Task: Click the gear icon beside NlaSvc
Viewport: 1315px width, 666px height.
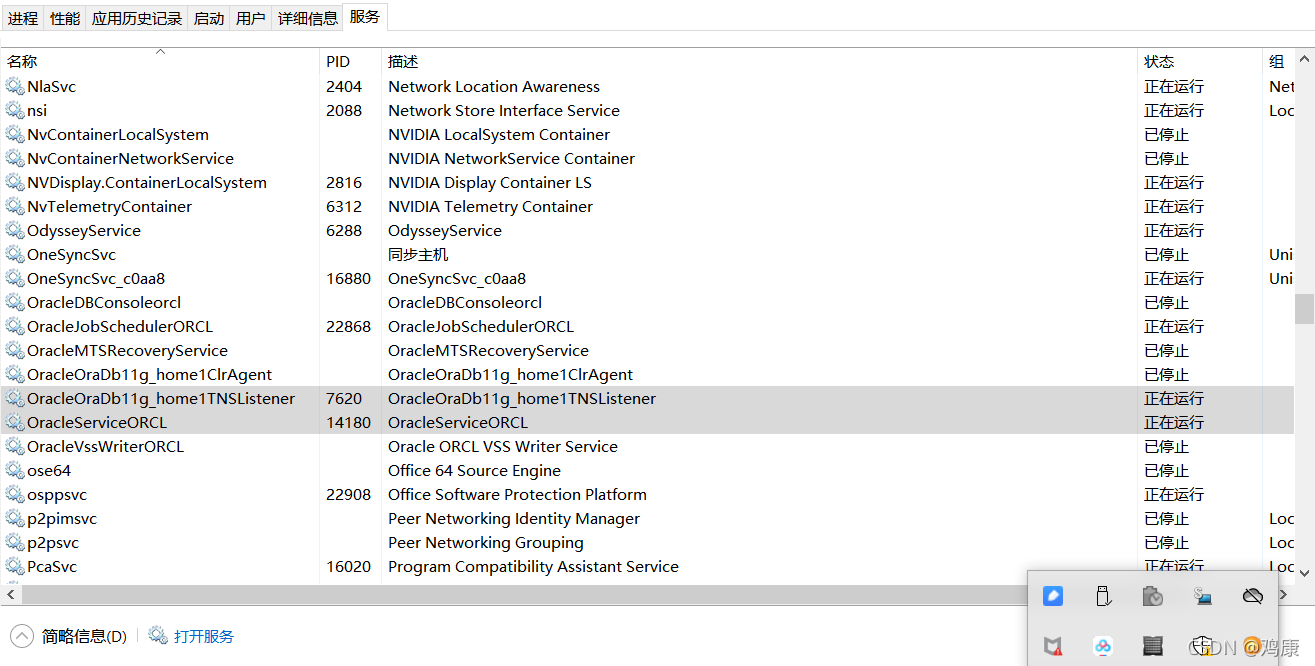Action: pos(15,87)
